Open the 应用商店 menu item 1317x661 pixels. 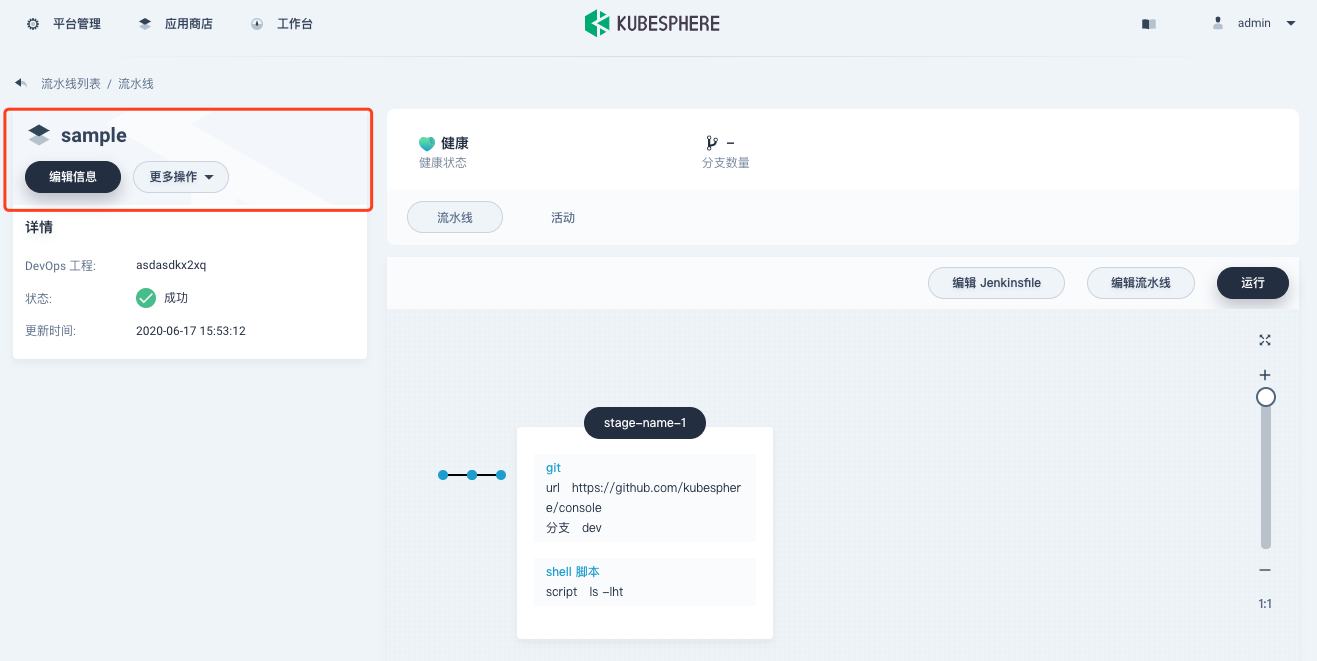(189, 24)
